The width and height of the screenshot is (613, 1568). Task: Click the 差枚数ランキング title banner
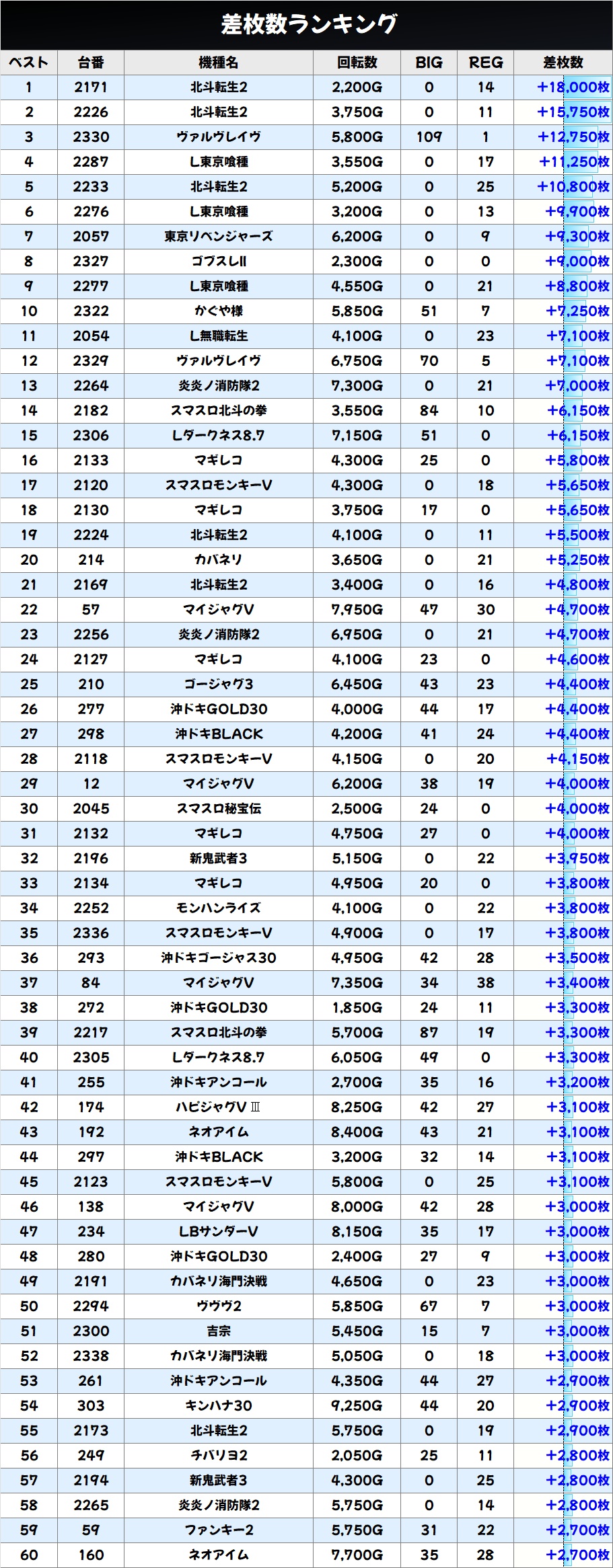[306, 25]
